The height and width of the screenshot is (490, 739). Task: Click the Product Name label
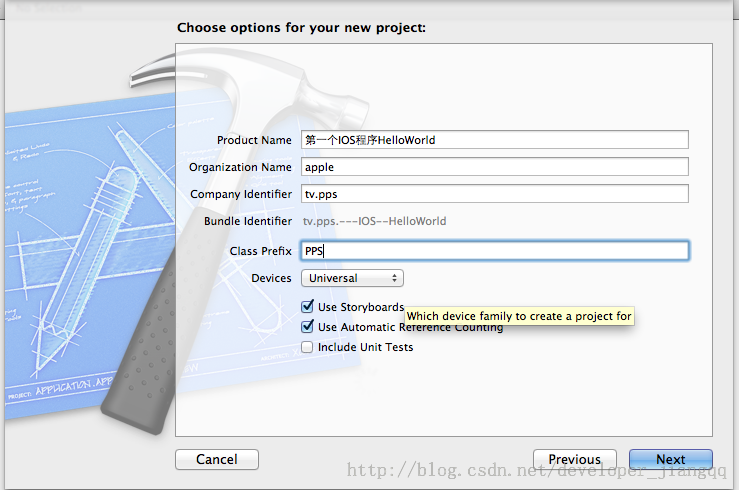[254, 140]
